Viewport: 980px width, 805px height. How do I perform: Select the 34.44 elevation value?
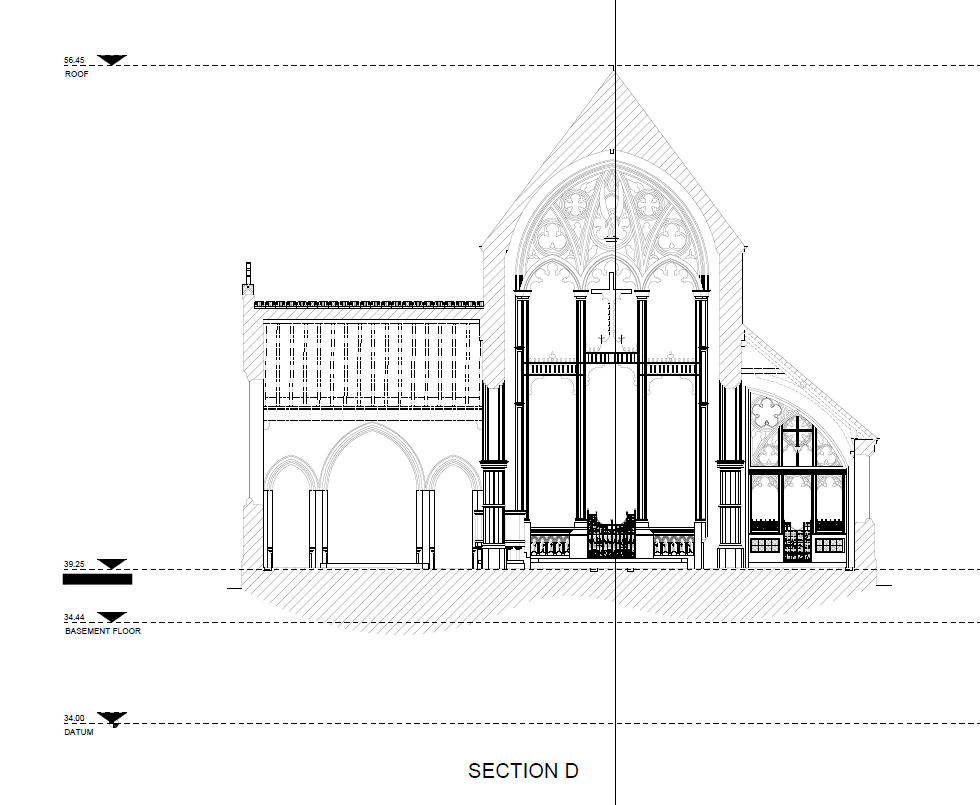75,617
